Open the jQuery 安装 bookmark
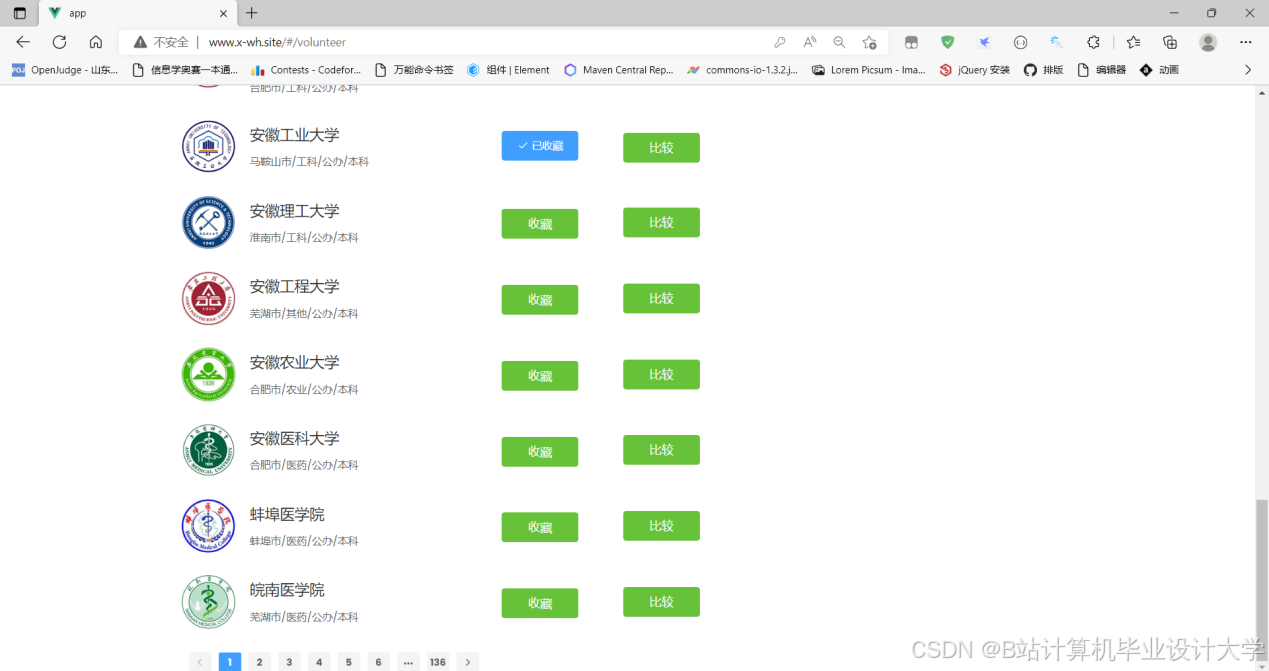Screen dimensions: 1269x671 tap(974, 70)
